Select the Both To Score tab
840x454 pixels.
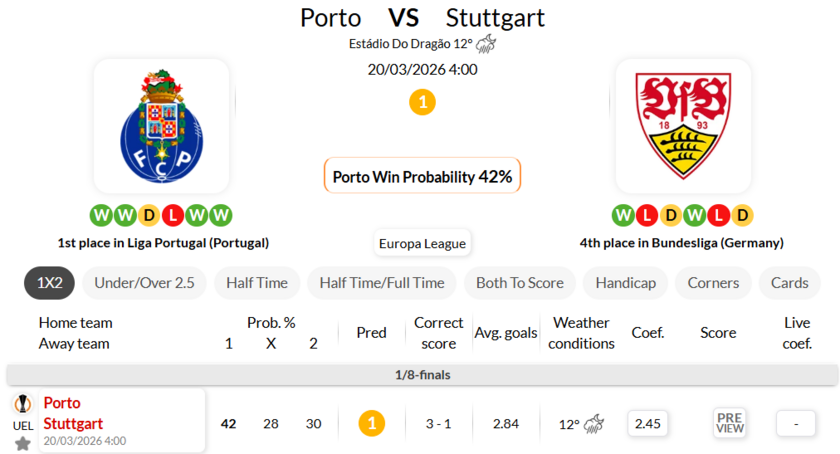tap(519, 283)
